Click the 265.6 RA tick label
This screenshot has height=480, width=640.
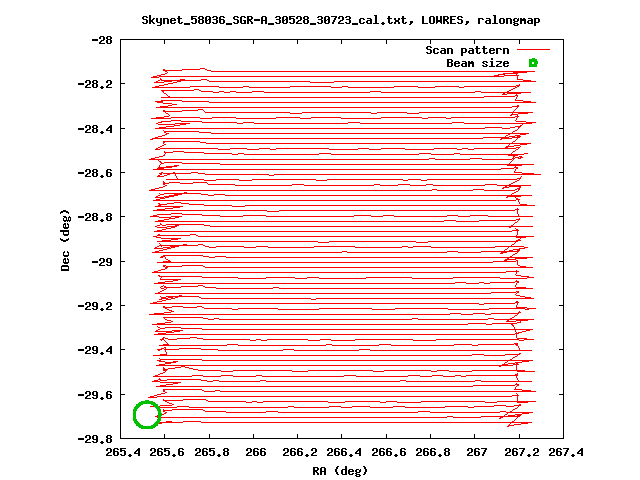pyautogui.click(x=167, y=452)
